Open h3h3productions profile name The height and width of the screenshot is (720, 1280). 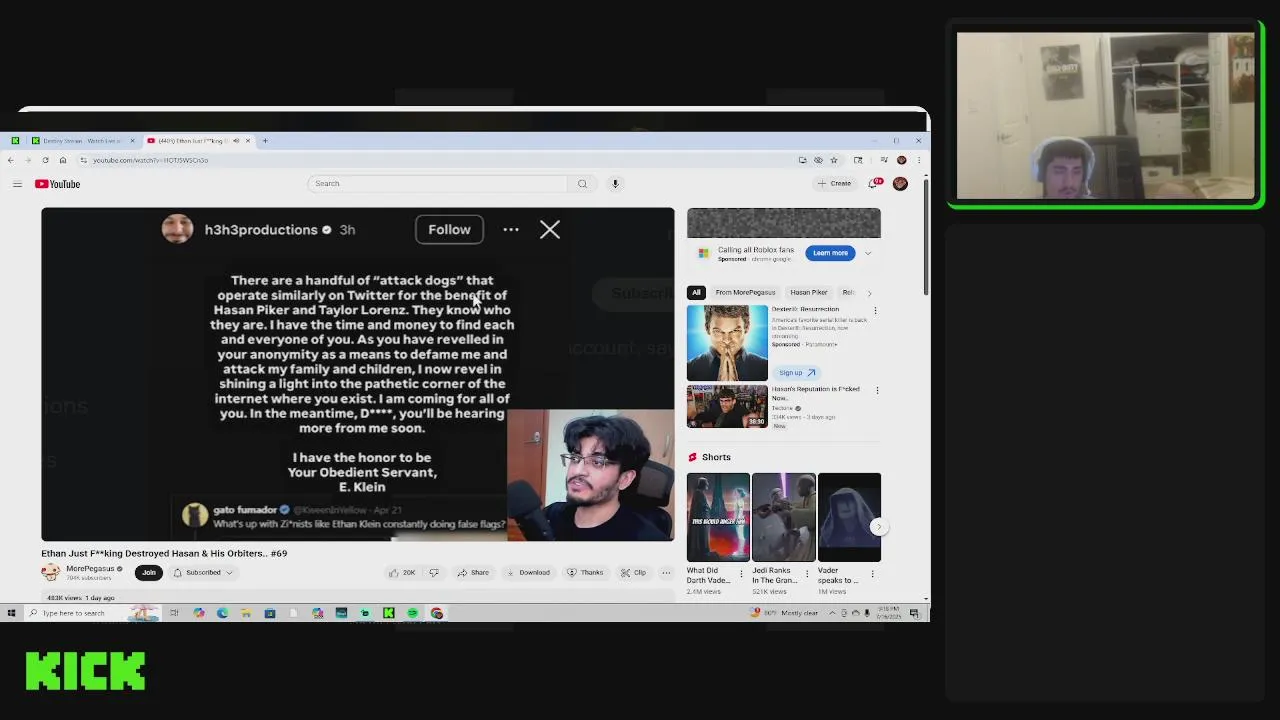(261, 229)
